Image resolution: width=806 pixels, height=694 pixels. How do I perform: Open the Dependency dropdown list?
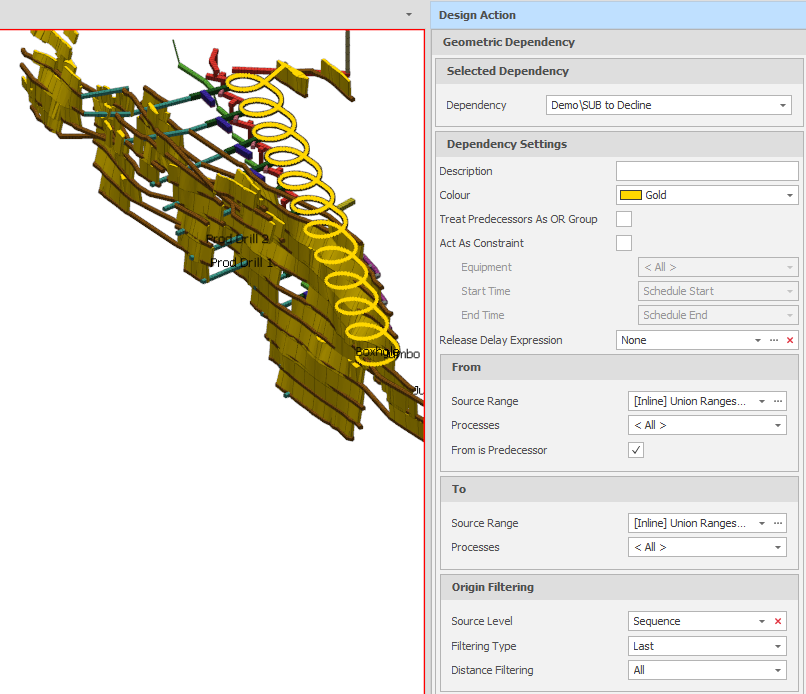tap(783, 105)
